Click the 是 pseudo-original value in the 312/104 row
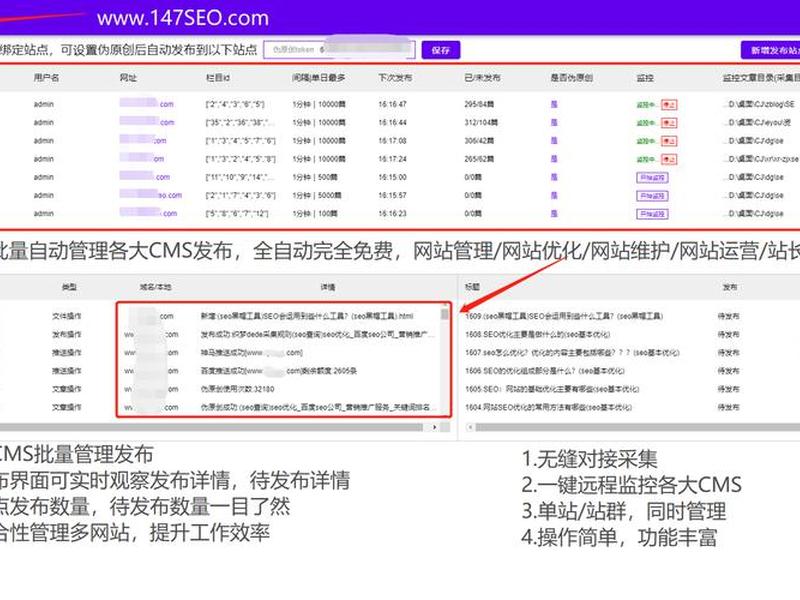Viewport: 800px width, 600px height. [554, 122]
